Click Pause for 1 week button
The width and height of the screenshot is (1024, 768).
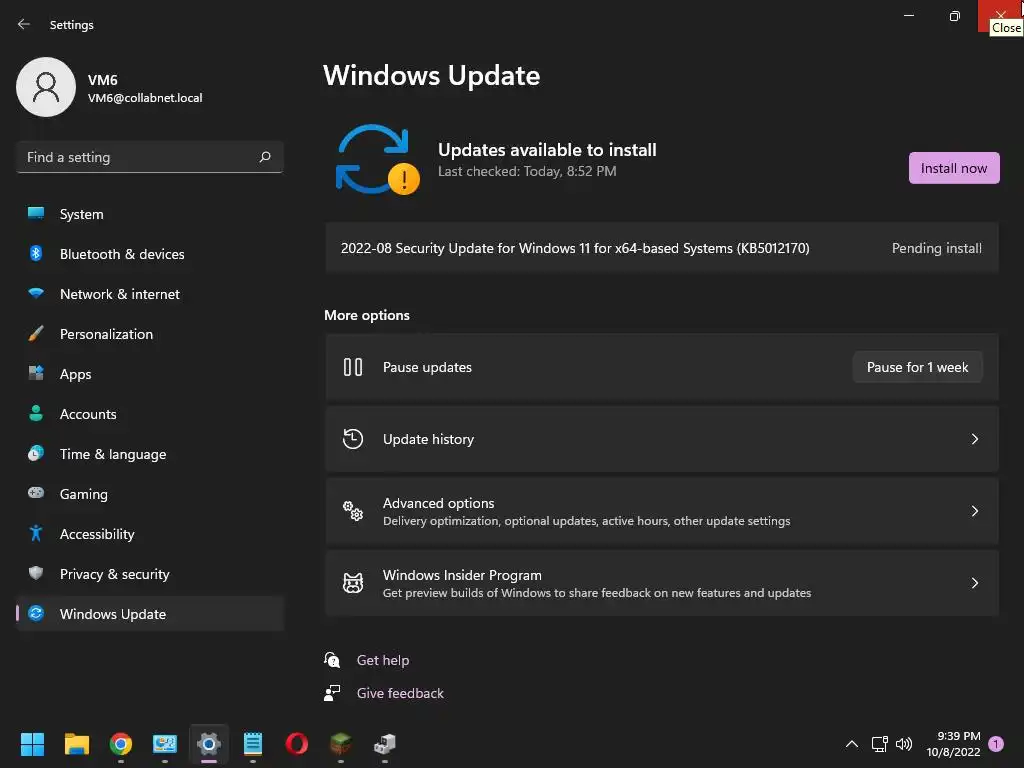click(917, 367)
